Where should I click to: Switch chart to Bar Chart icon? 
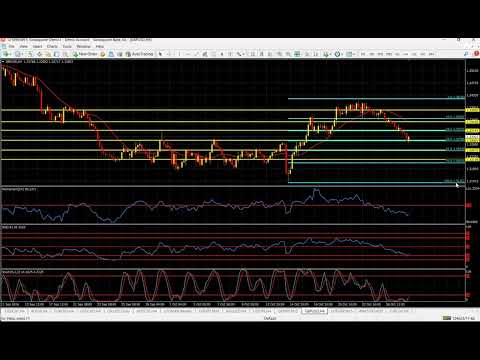coord(253,54)
